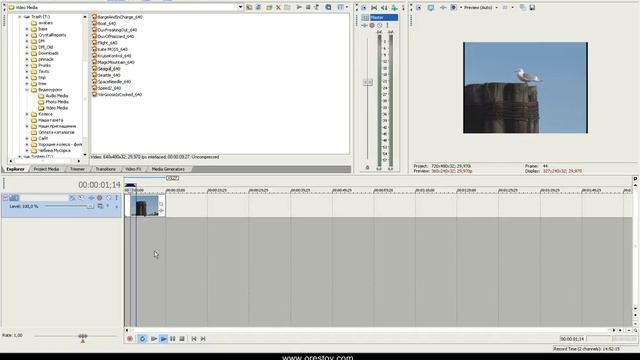Image resolution: width=640 pixels, height=360 pixels.
Task: Go to end of project
Action: 203,339
